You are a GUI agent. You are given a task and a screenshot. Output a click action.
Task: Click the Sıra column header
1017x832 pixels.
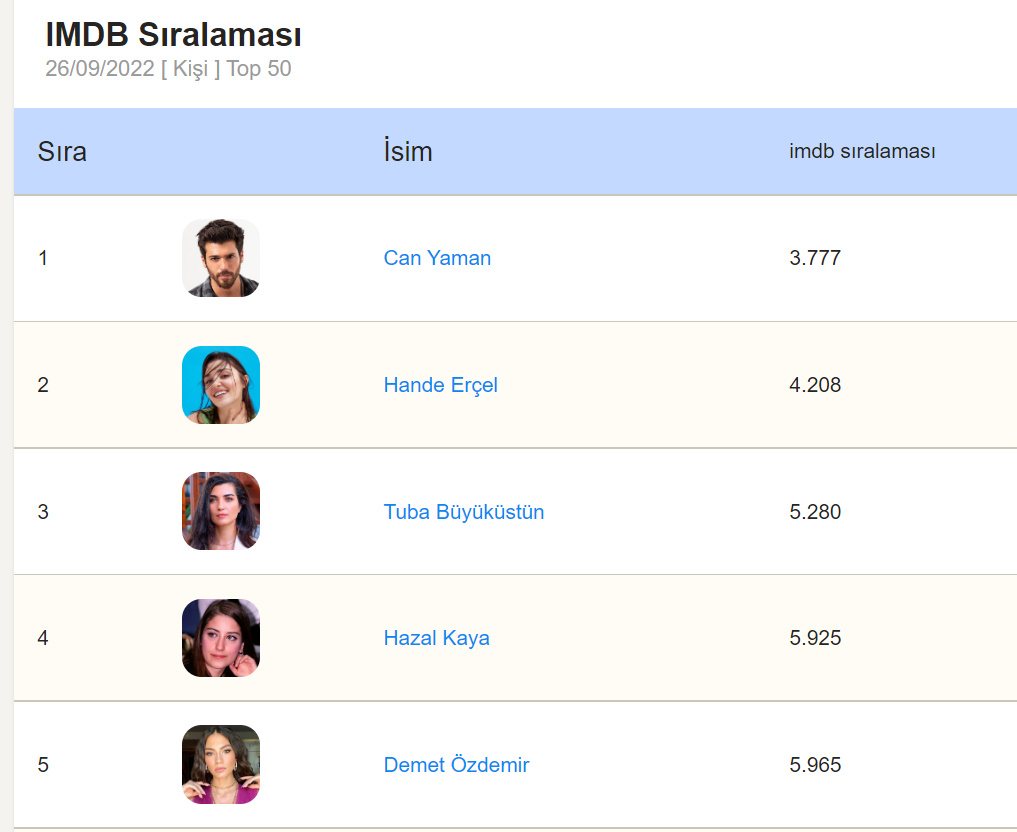tap(62, 152)
